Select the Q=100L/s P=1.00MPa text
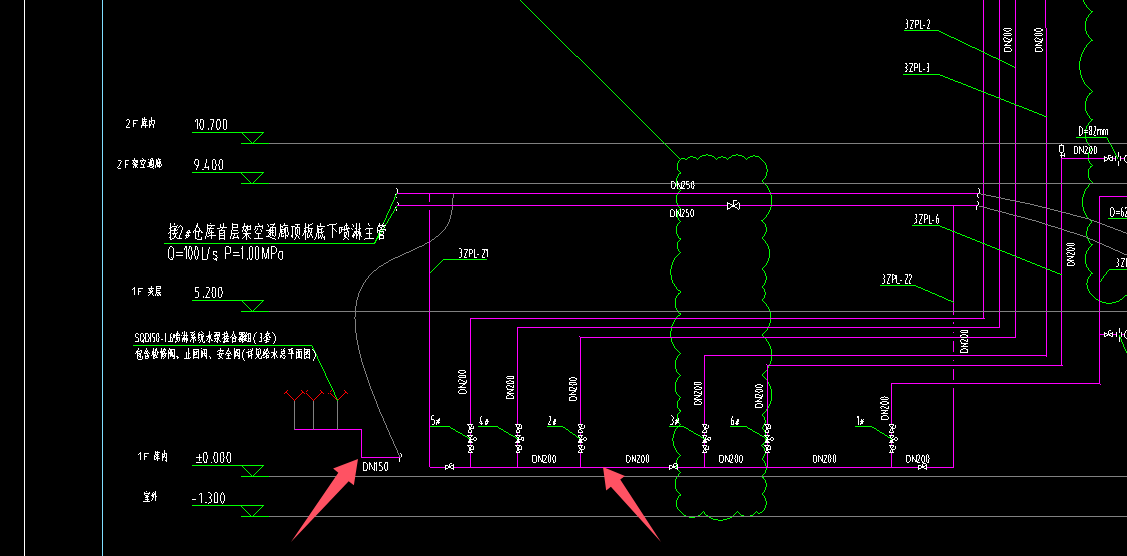This screenshot has height=556, width=1127. click(225, 253)
